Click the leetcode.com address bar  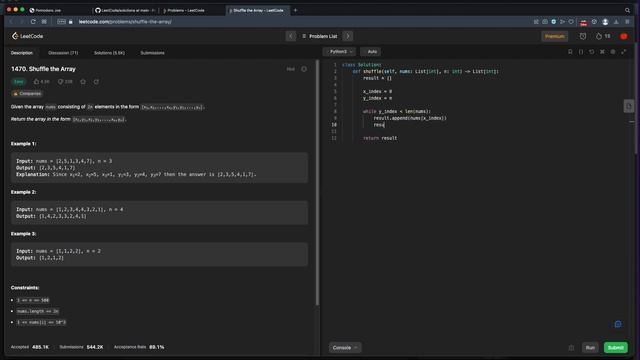(x=125, y=22)
